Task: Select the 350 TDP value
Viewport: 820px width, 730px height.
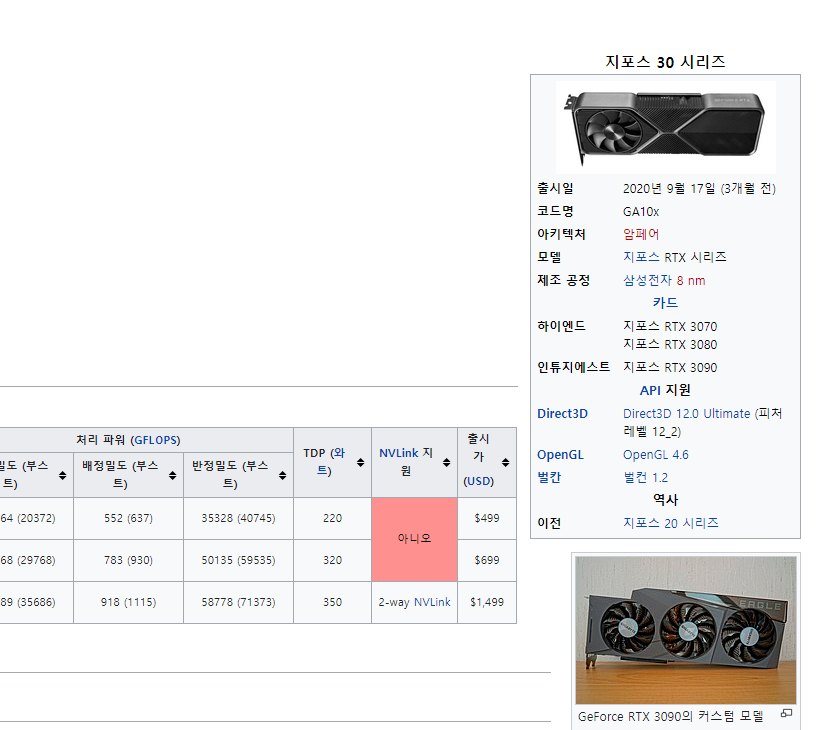Action: click(333, 602)
